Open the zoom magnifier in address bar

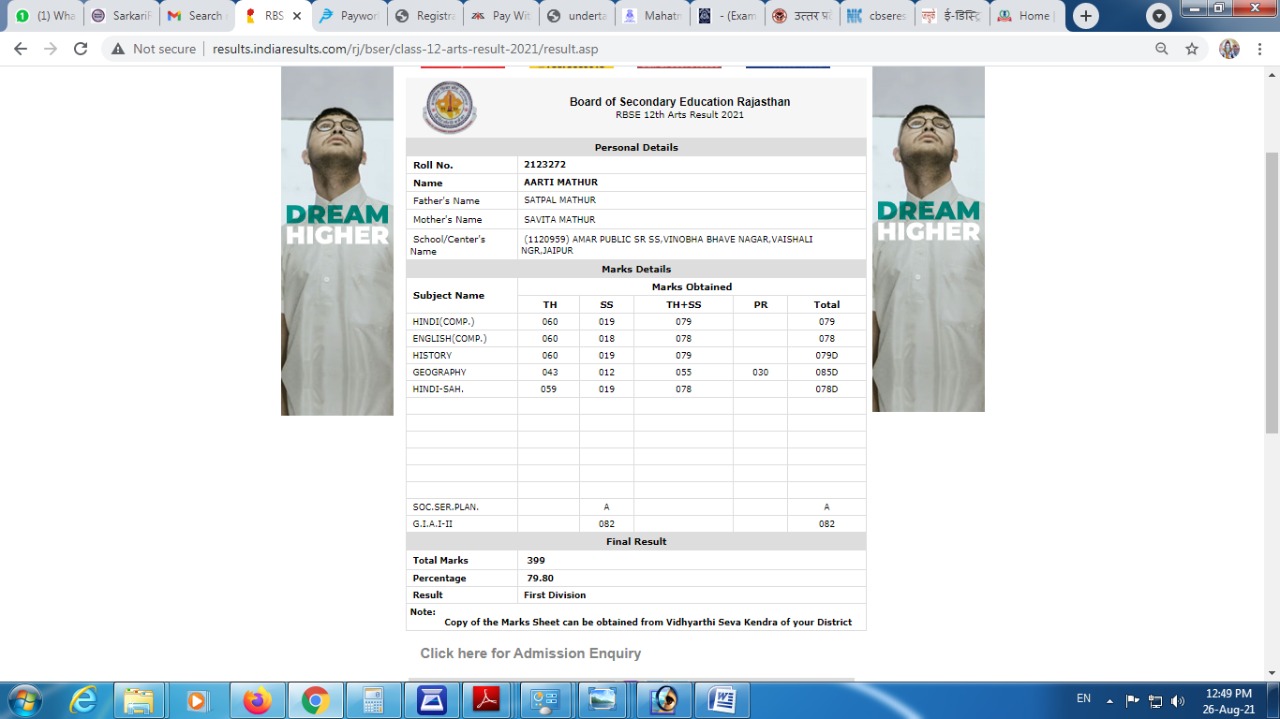pyautogui.click(x=1161, y=48)
